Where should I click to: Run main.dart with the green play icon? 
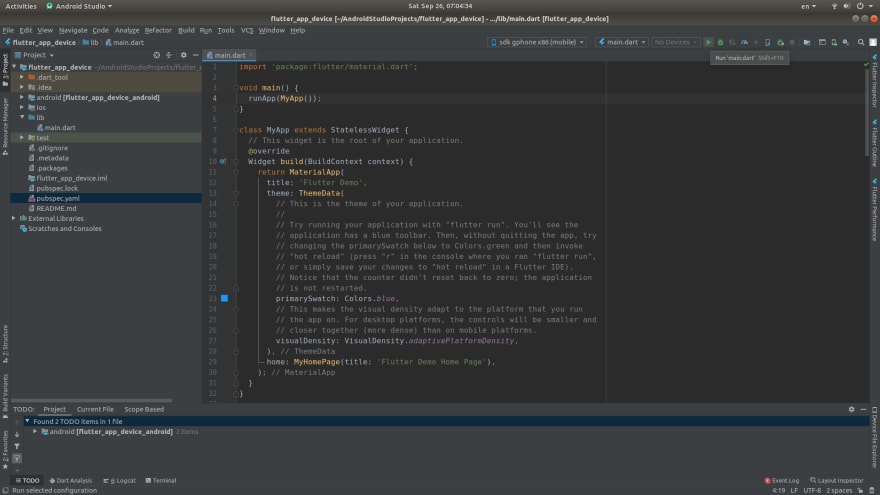click(708, 43)
